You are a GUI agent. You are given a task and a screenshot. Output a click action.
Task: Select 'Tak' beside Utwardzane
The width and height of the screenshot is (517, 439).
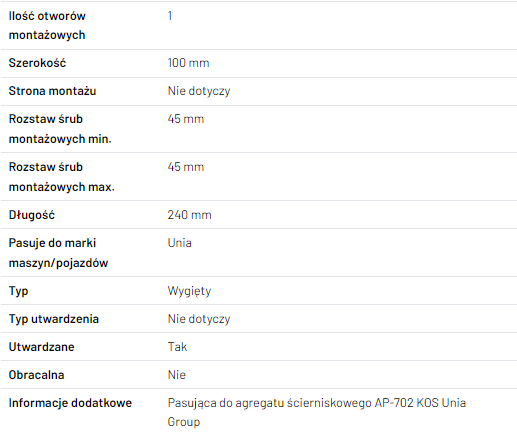tap(177, 347)
